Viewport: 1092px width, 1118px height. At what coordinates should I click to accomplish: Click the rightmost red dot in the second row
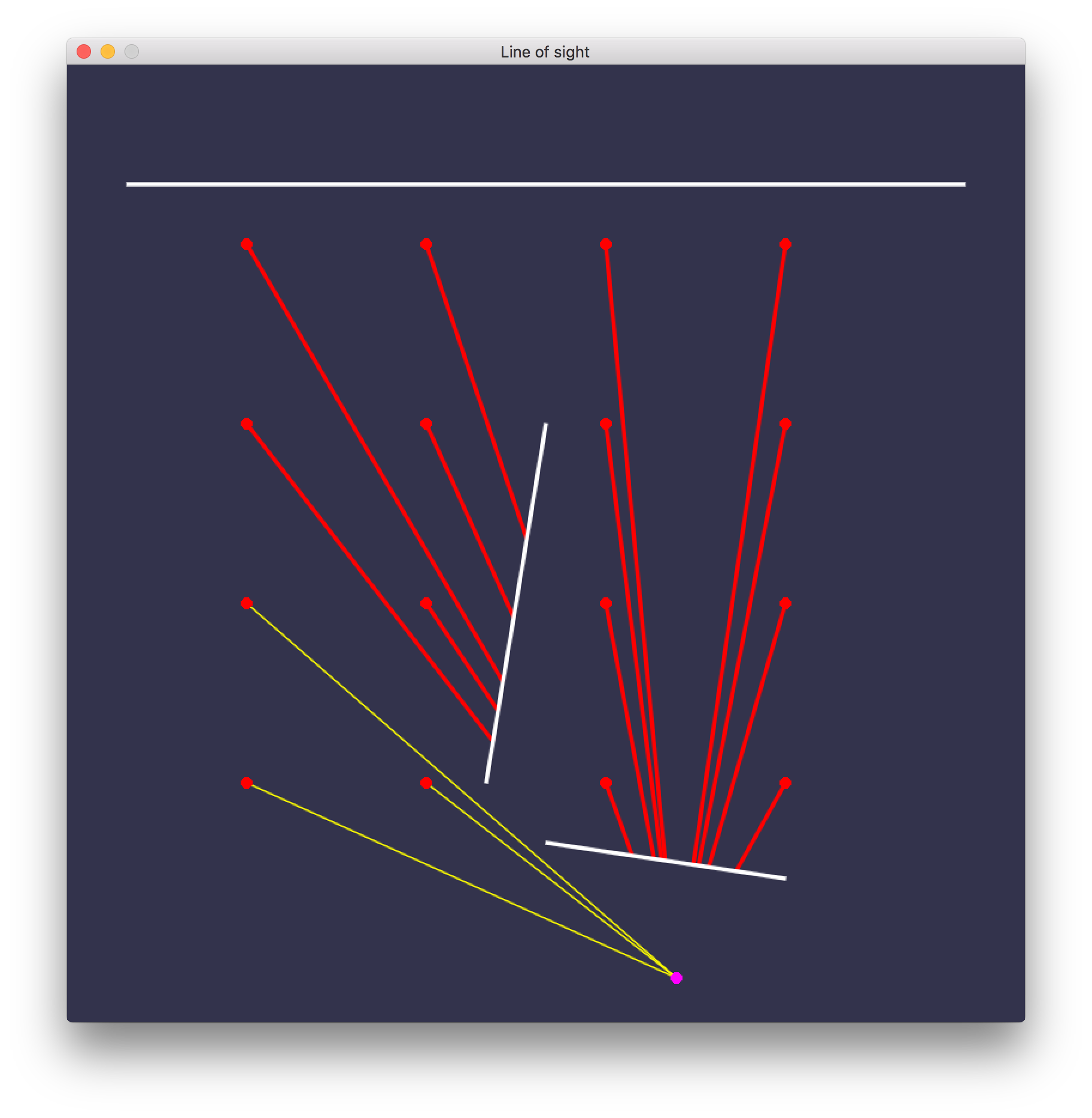(785, 424)
